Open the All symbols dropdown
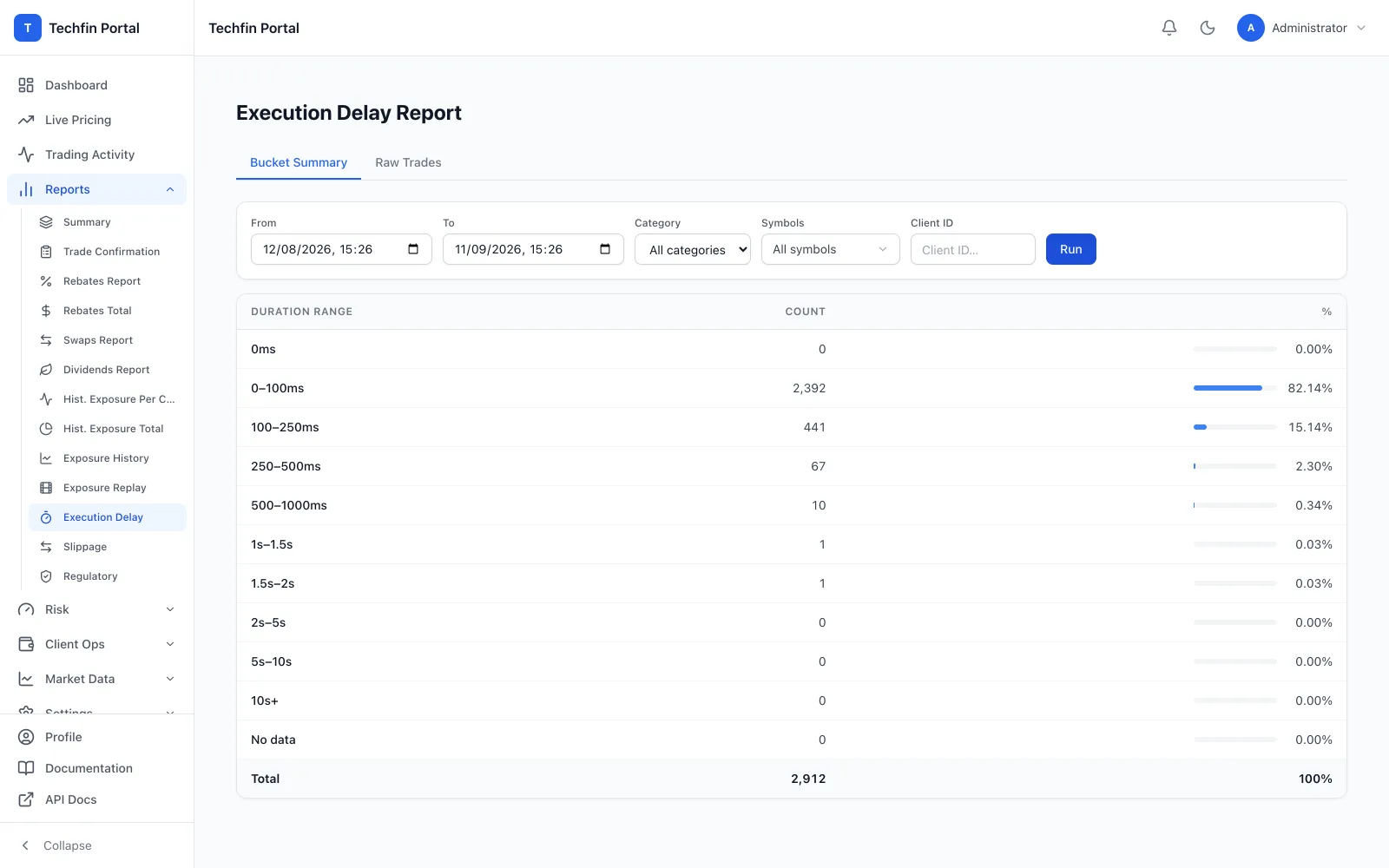 point(831,249)
